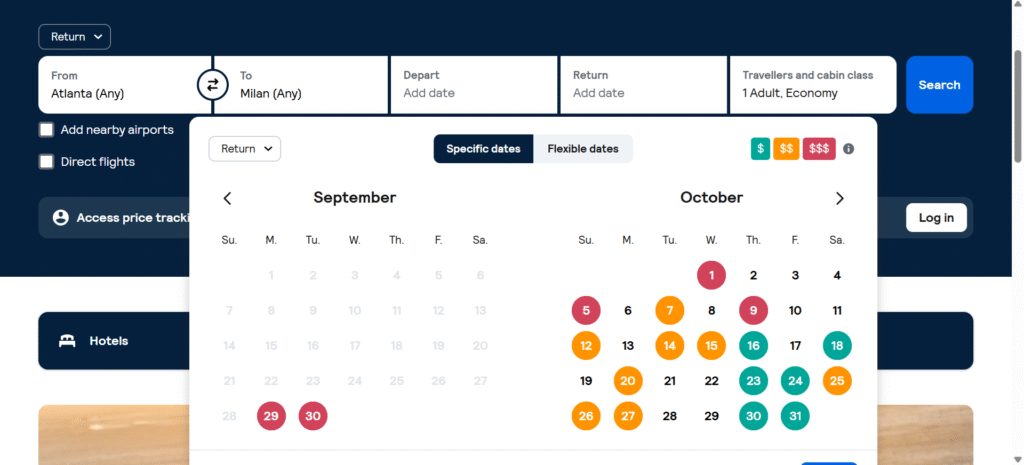The image size is (1024, 465).
Task: Click the orange double-dollar price badge
Action: pos(786,149)
